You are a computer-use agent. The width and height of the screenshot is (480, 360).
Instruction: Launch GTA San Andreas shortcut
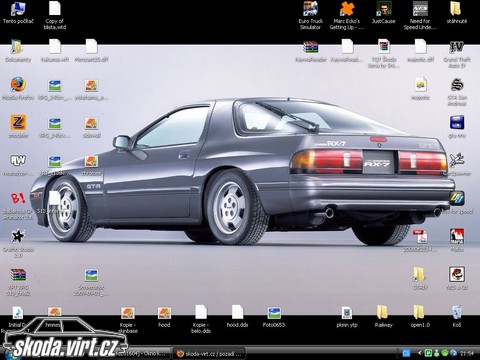457,85
